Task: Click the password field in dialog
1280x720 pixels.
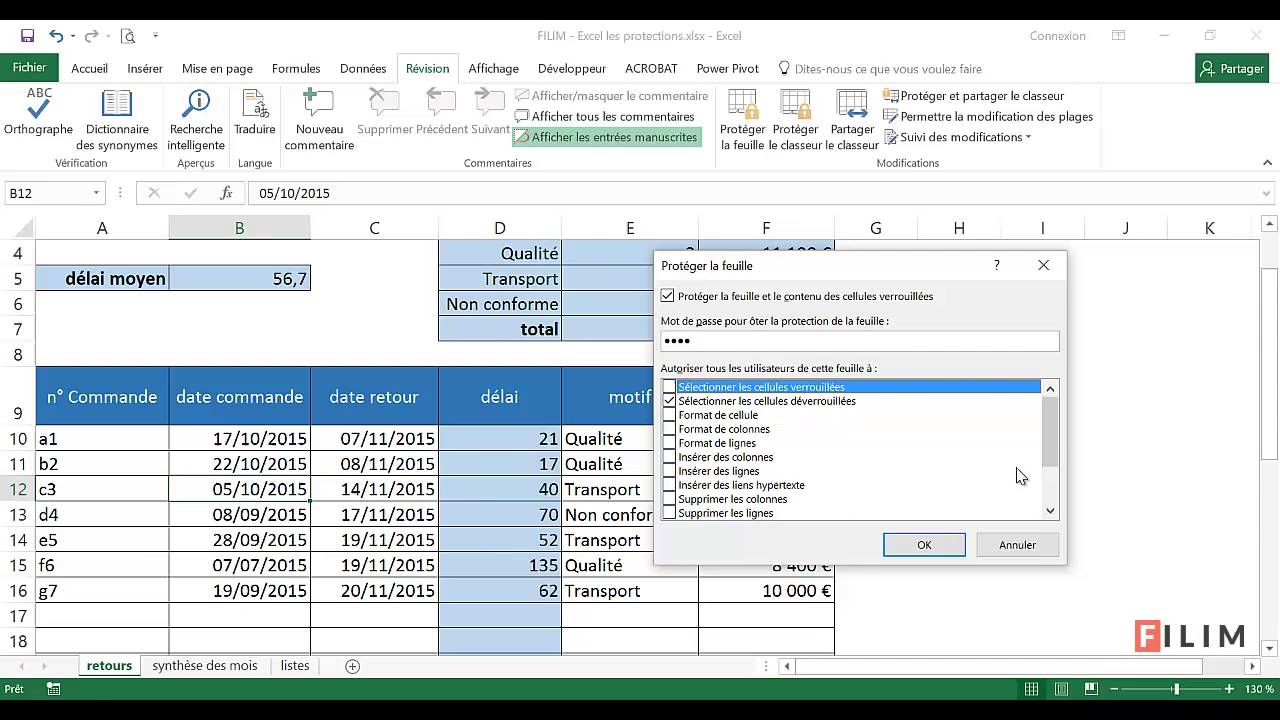Action: pyautogui.click(x=859, y=341)
